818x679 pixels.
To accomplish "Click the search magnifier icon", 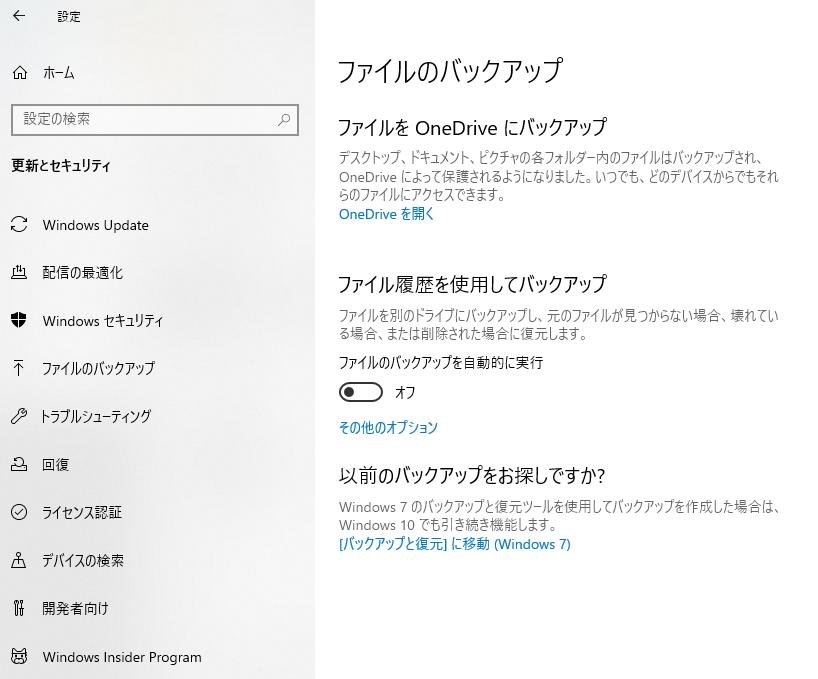I will 284,119.
